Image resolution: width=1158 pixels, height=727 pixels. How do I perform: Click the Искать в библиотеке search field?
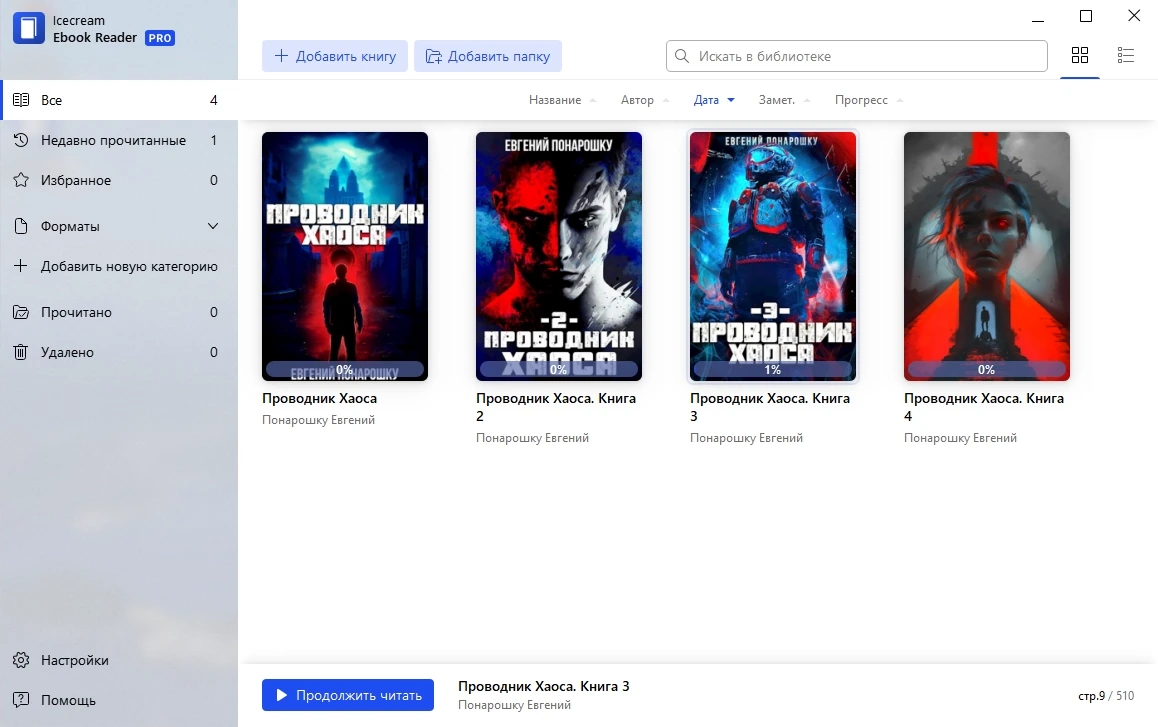[857, 56]
